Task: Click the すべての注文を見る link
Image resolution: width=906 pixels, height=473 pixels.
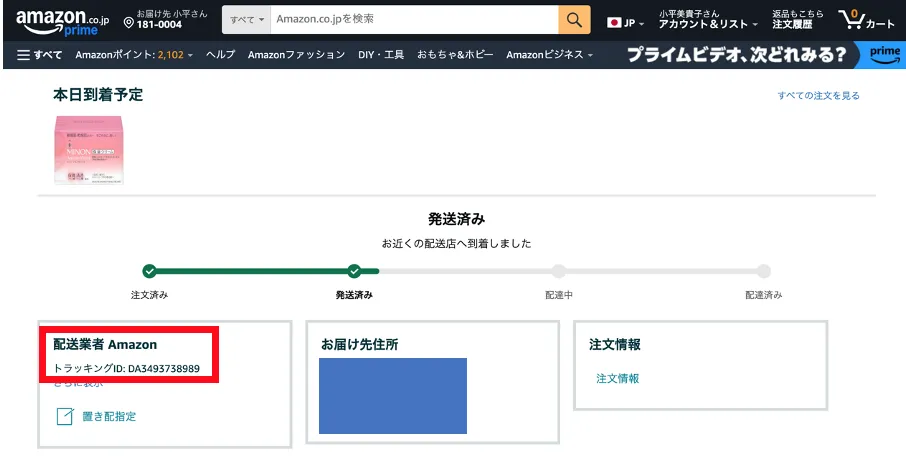Action: [x=818, y=96]
